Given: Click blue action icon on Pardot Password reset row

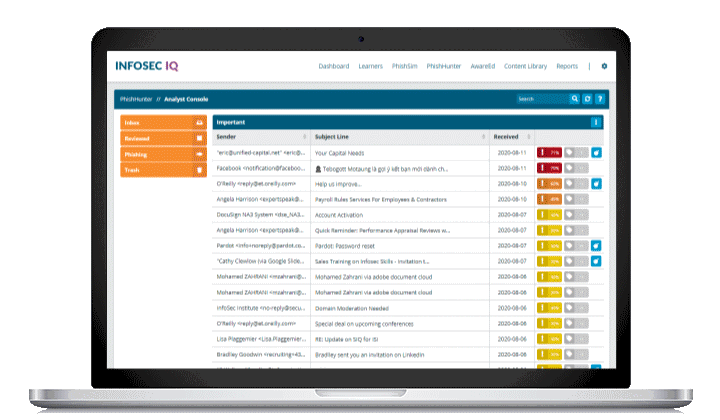Looking at the screenshot, I should (x=596, y=245).
